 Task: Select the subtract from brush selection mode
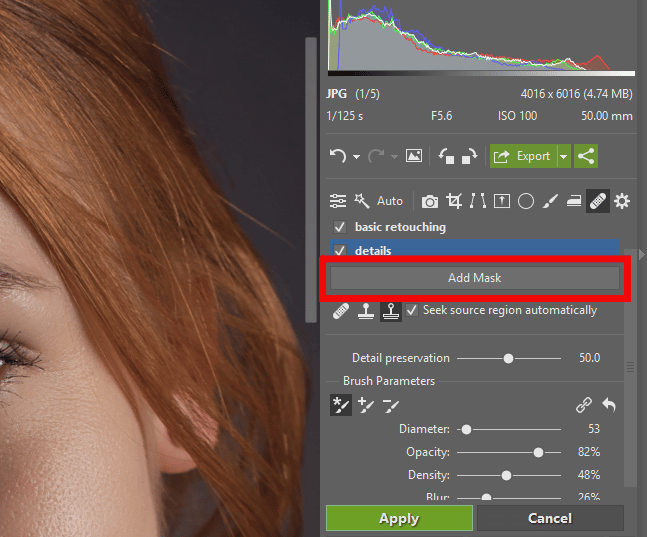pyautogui.click(x=390, y=405)
